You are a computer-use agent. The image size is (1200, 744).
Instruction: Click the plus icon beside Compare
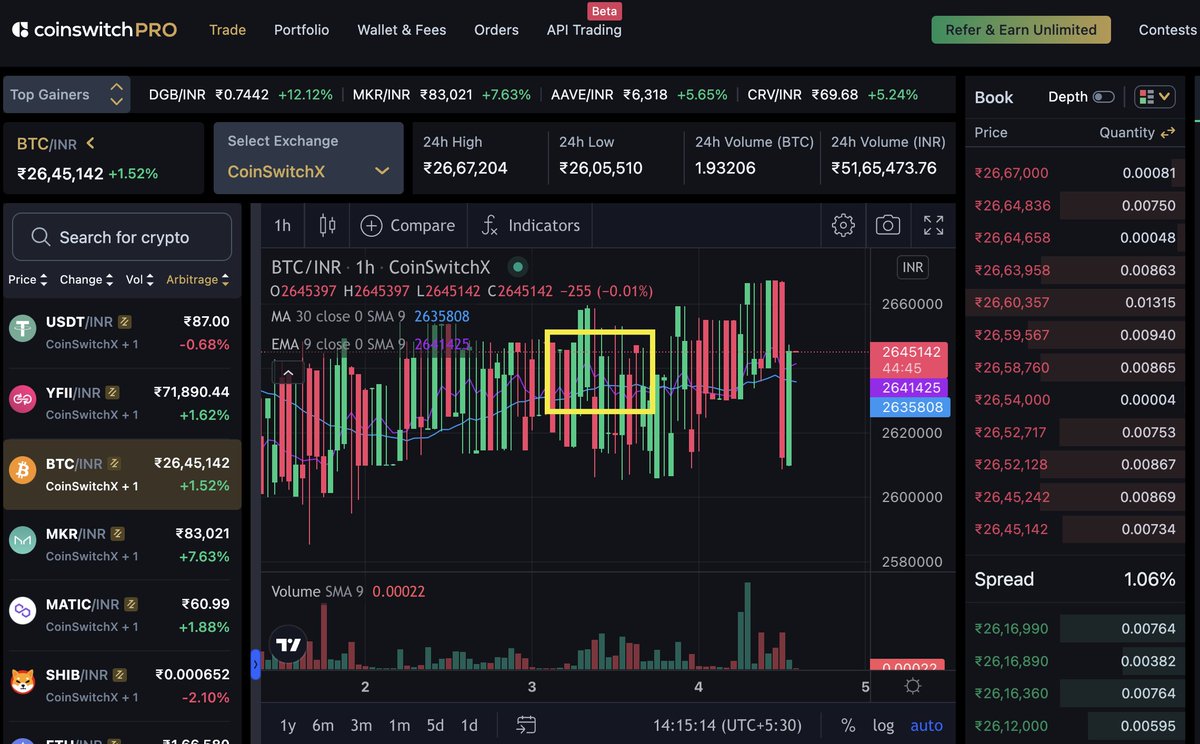click(x=371, y=225)
